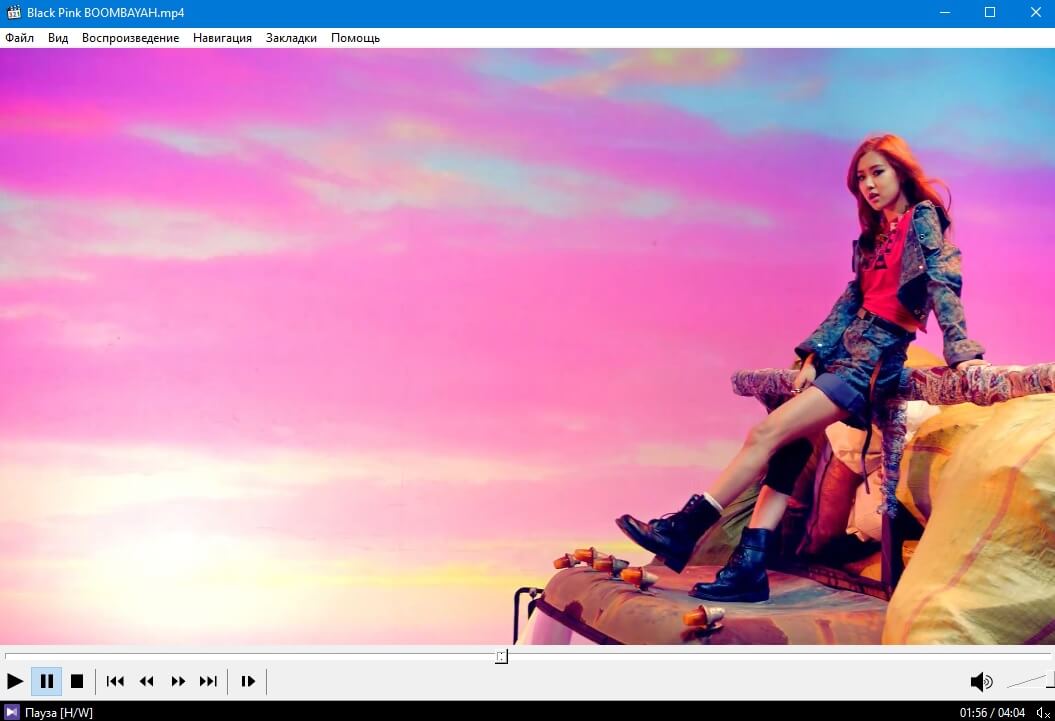Open the Закладки menu
The height and width of the screenshot is (721, 1055).
tap(291, 38)
